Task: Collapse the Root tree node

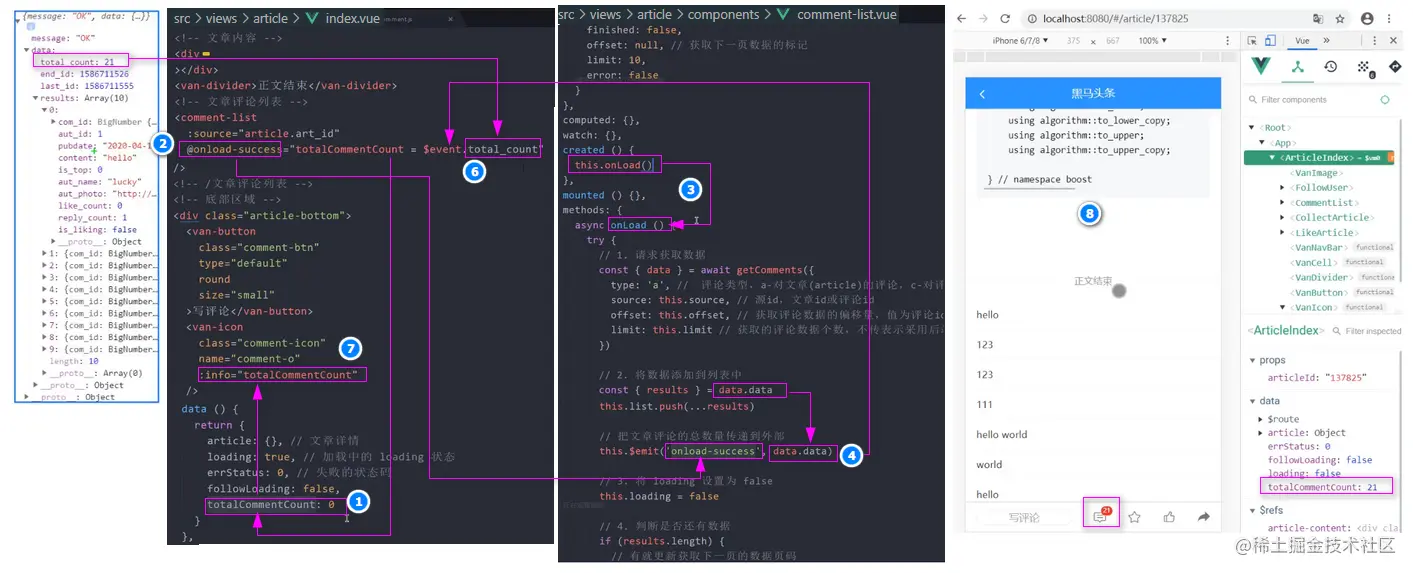Action: [1252, 128]
